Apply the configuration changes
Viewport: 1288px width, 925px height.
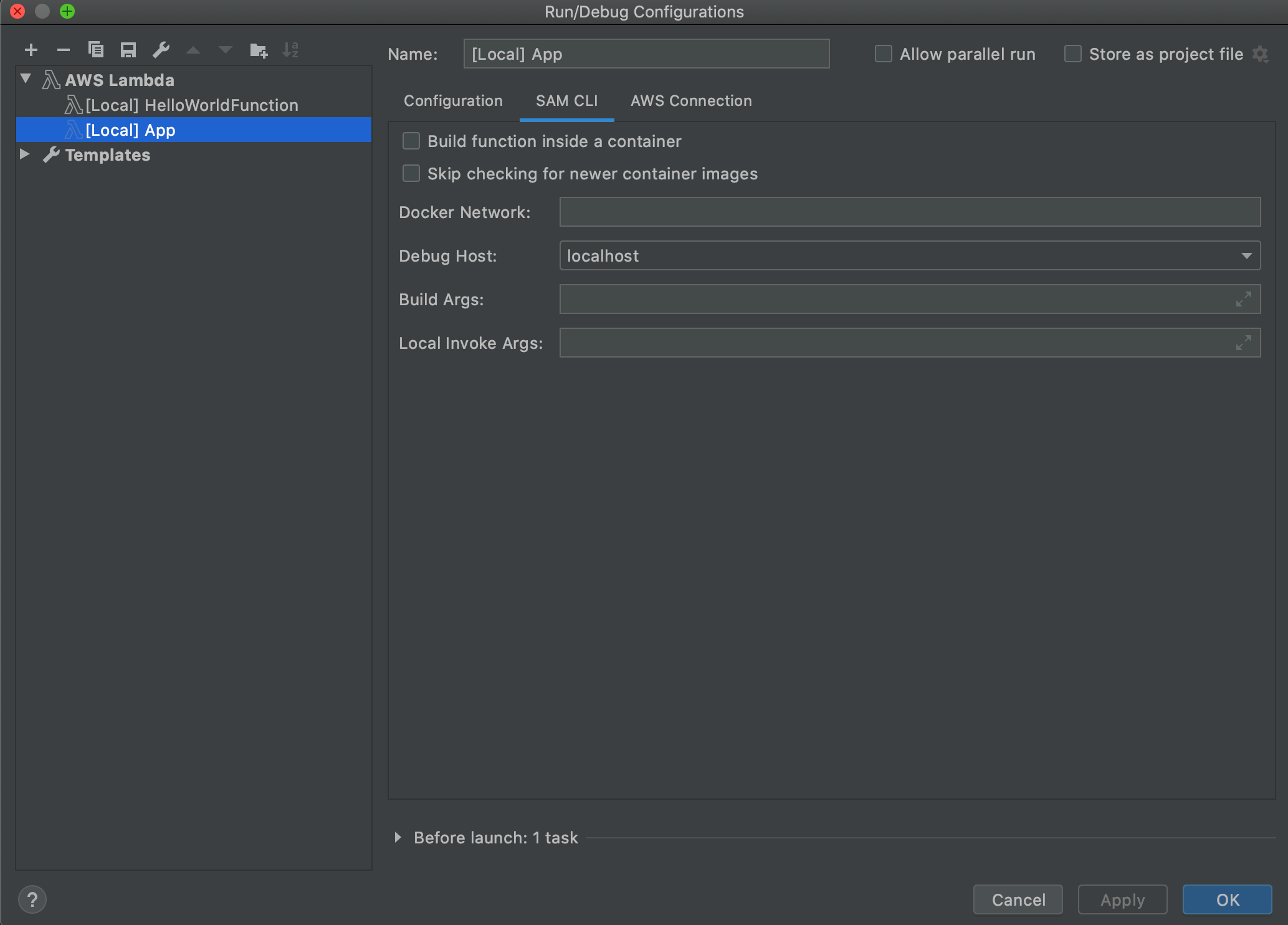pyautogui.click(x=1122, y=899)
